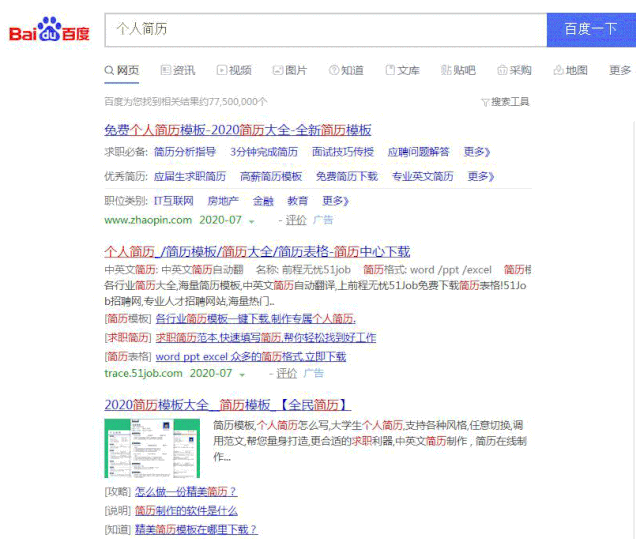The width and height of the screenshot is (640, 542).
Task: Click 评价 next to trace.51job.com
Action: tap(286, 374)
